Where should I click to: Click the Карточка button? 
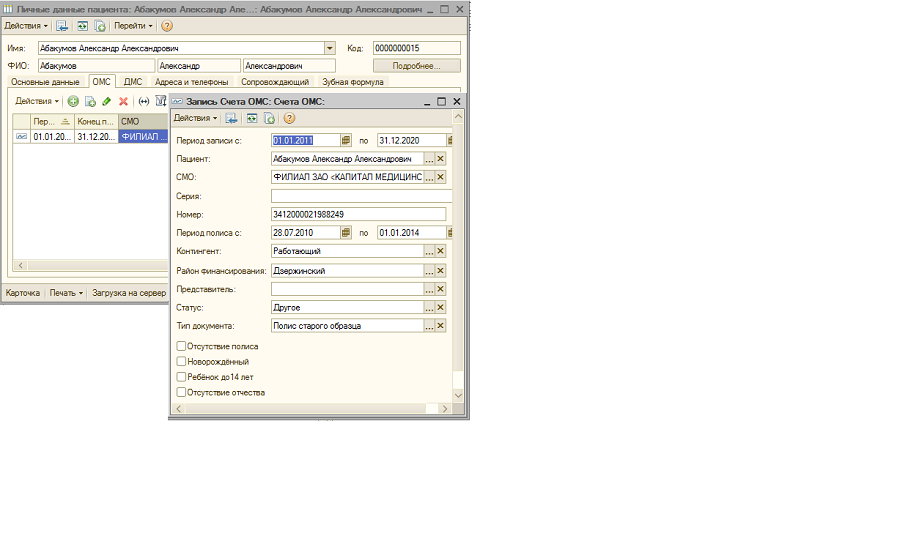coord(23,293)
